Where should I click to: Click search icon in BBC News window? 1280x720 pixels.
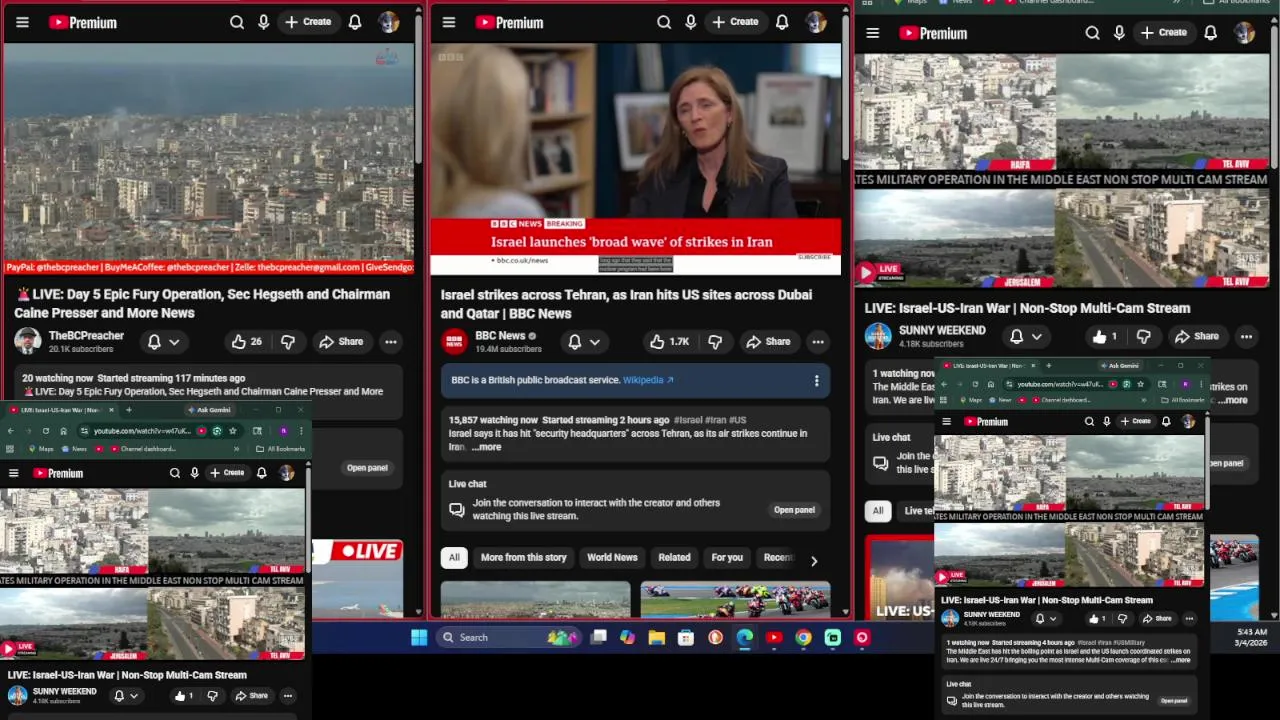coord(664,22)
